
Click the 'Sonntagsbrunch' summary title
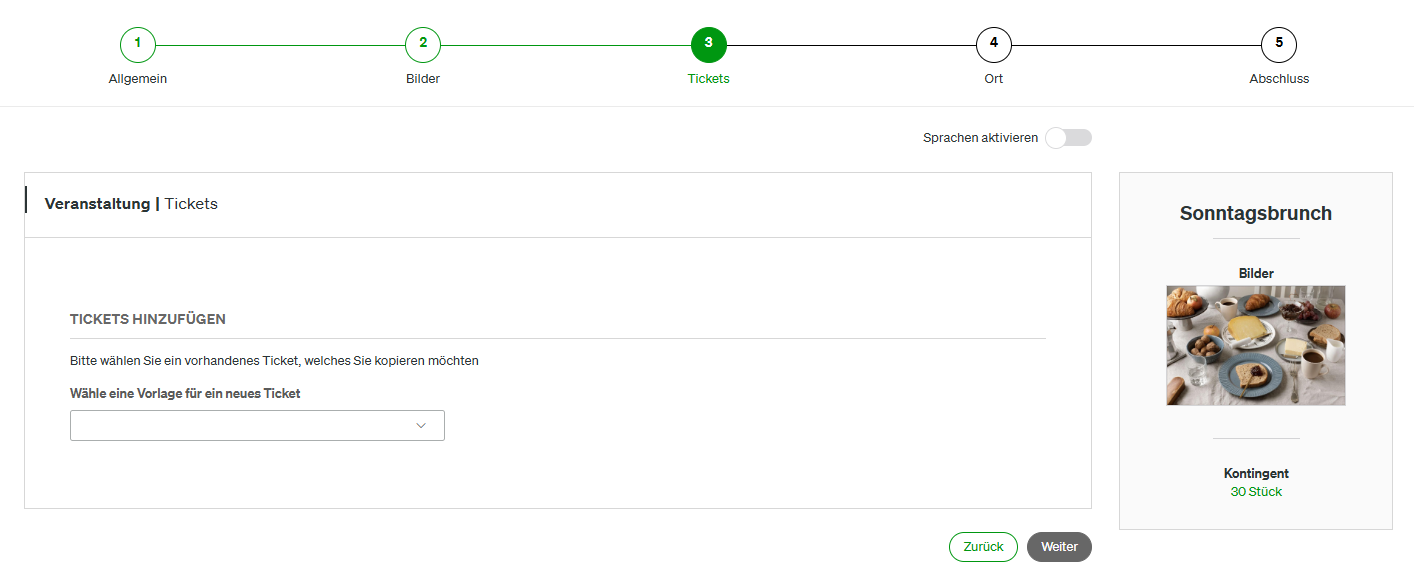tap(1256, 213)
